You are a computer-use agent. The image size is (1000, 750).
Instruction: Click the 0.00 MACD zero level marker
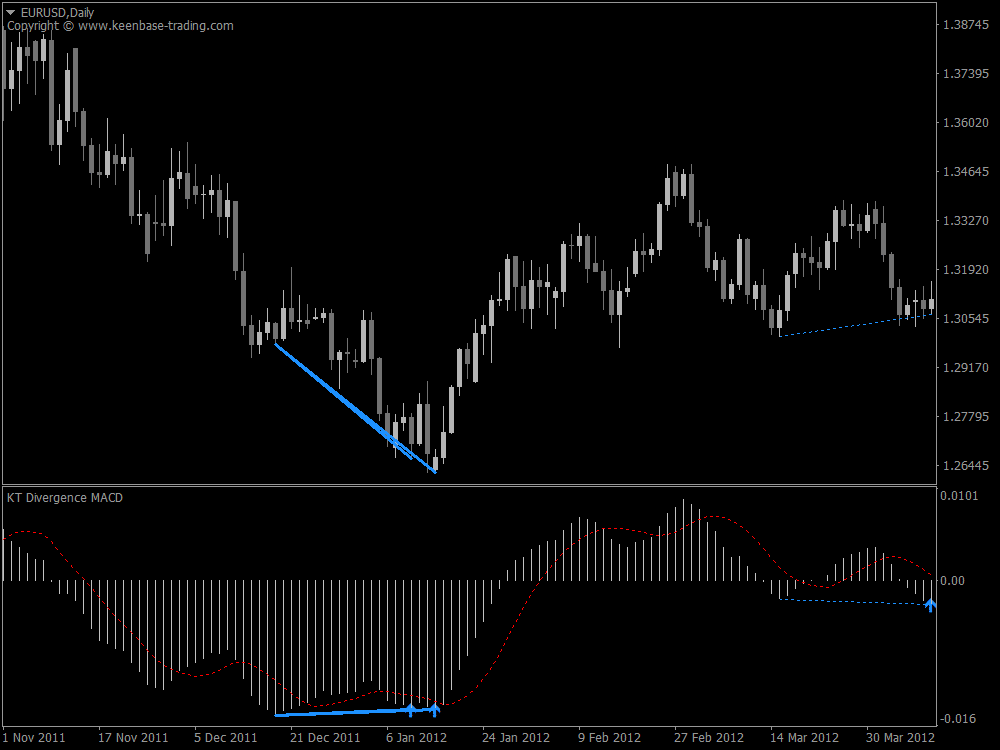point(955,578)
